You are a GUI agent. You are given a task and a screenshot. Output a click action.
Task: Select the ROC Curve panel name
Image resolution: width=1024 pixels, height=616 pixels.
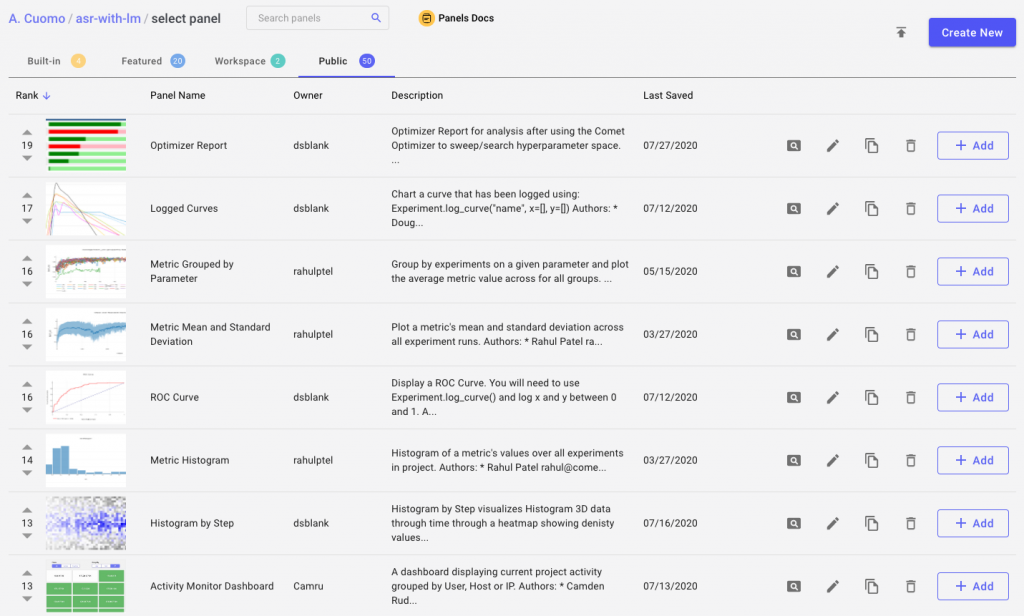click(174, 397)
